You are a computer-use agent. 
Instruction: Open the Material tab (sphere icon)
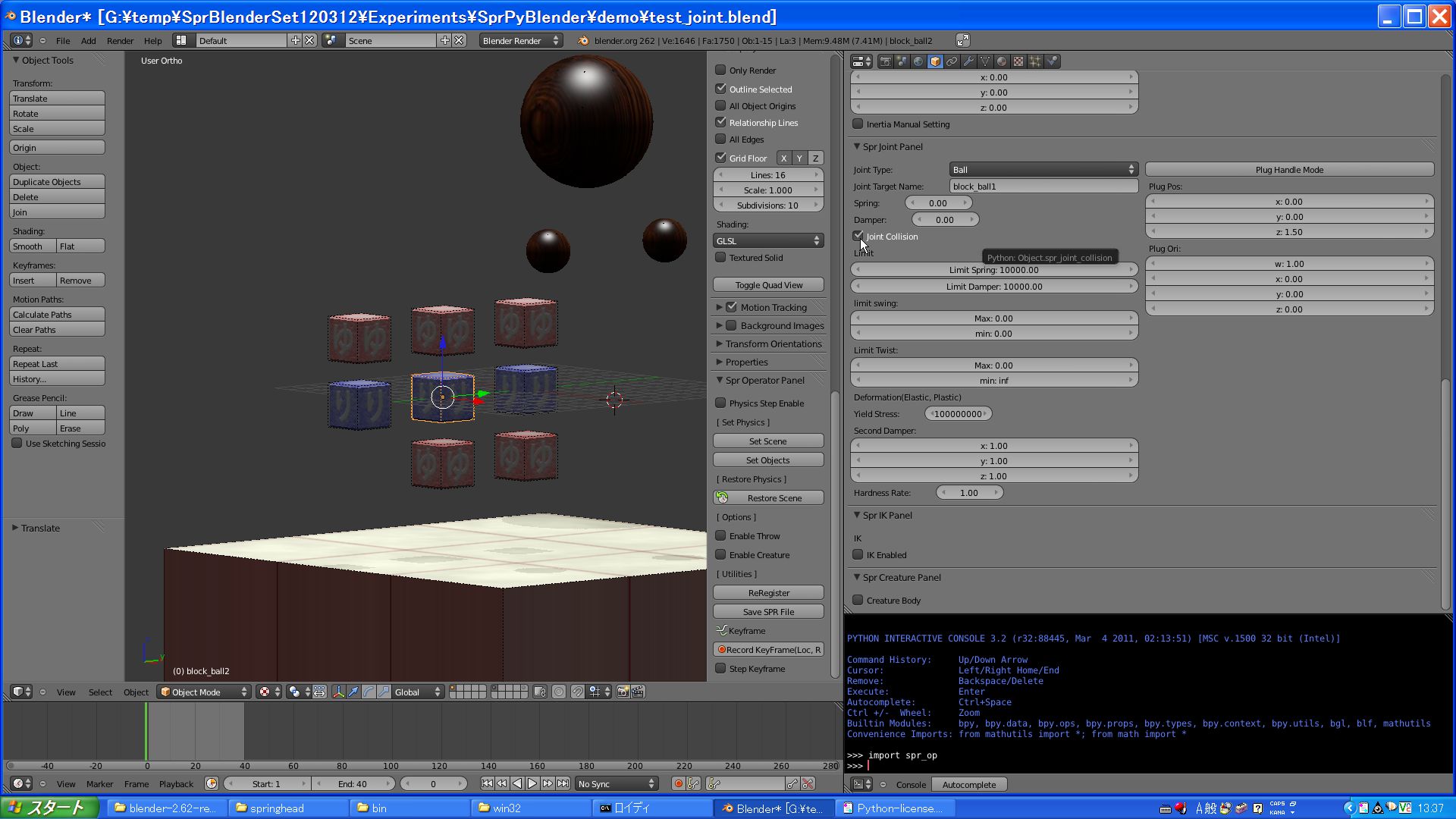[x=1002, y=61]
